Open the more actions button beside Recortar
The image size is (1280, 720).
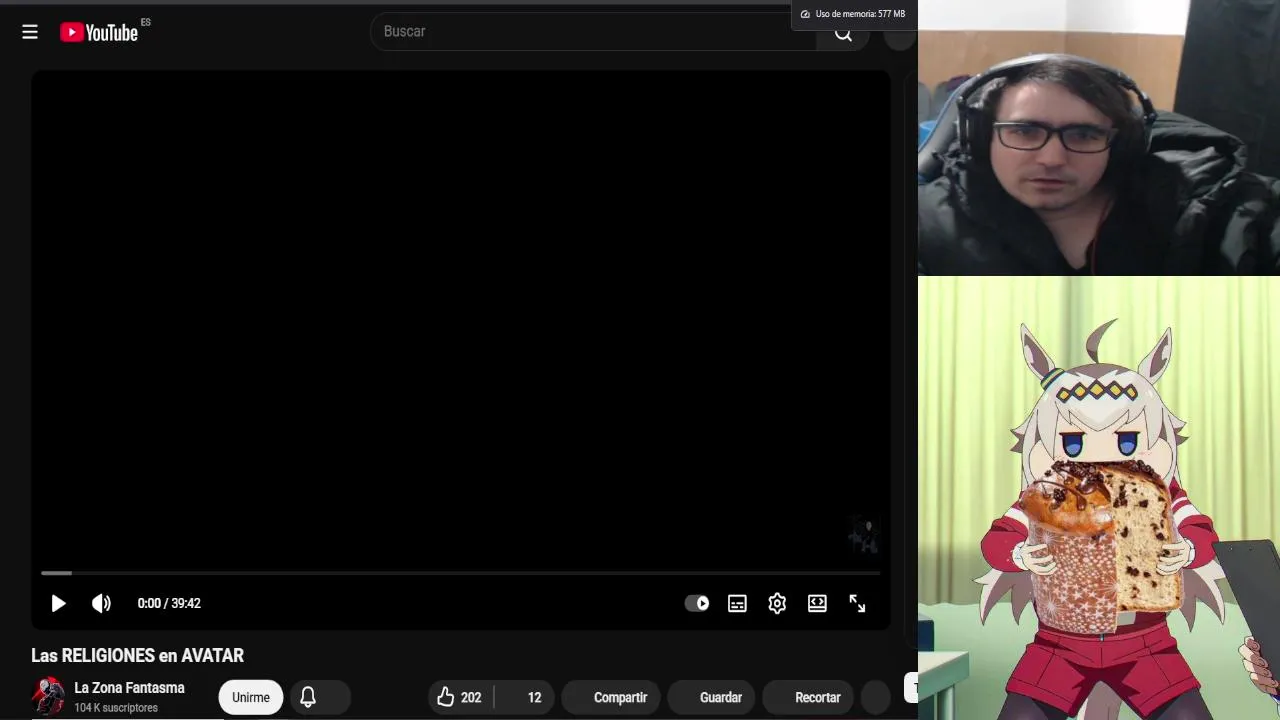point(875,697)
